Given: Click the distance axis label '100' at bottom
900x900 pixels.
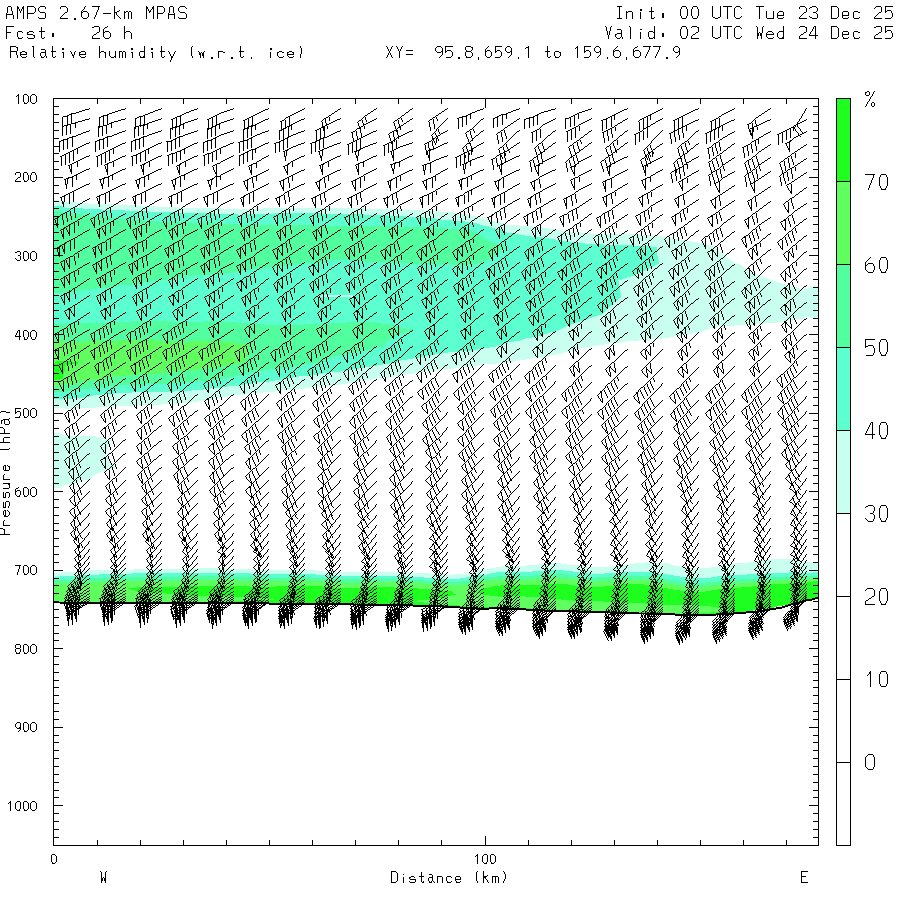Looking at the screenshot, I should pos(485,859).
